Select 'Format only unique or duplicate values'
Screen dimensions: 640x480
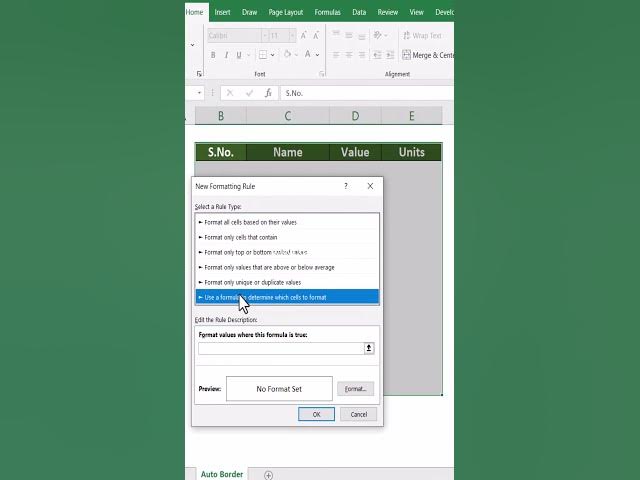click(x=287, y=282)
